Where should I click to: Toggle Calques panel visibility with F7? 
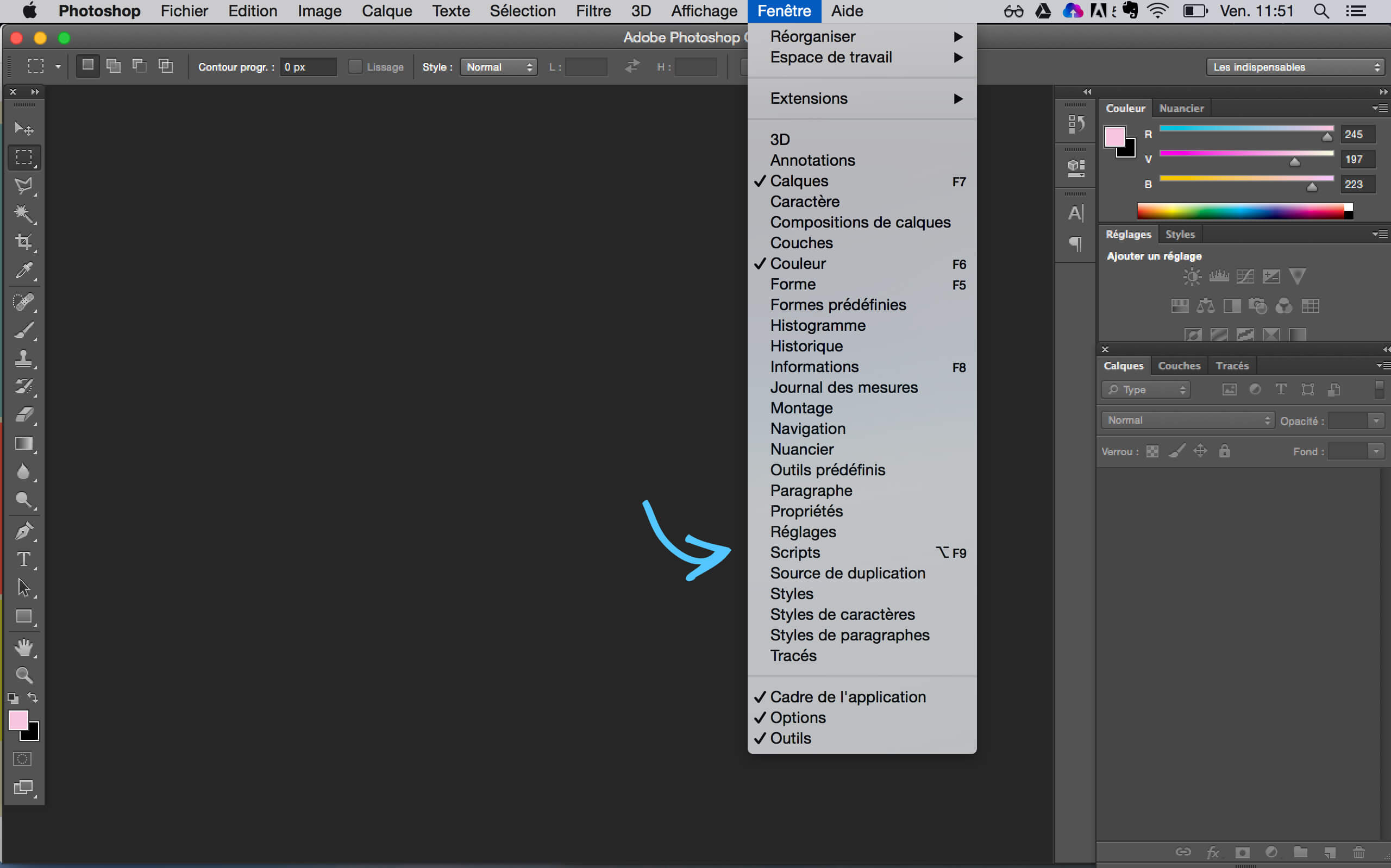click(862, 181)
